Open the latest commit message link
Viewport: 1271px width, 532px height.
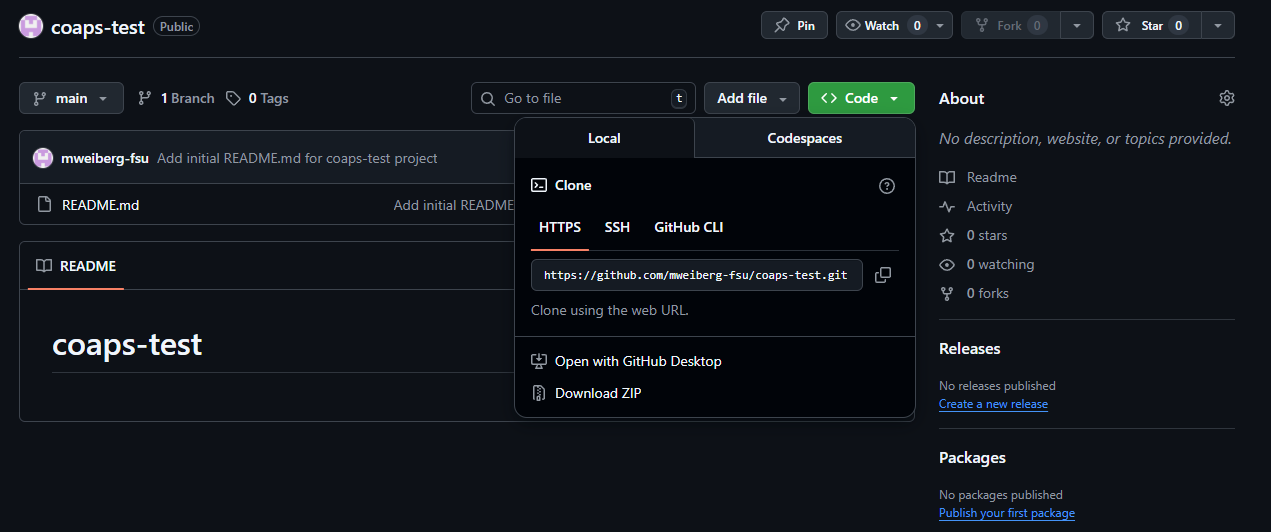click(x=297, y=158)
